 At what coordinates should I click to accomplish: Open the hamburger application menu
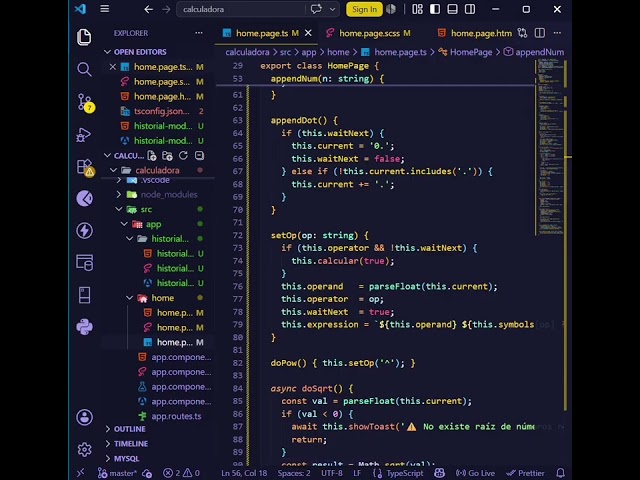click(x=104, y=9)
